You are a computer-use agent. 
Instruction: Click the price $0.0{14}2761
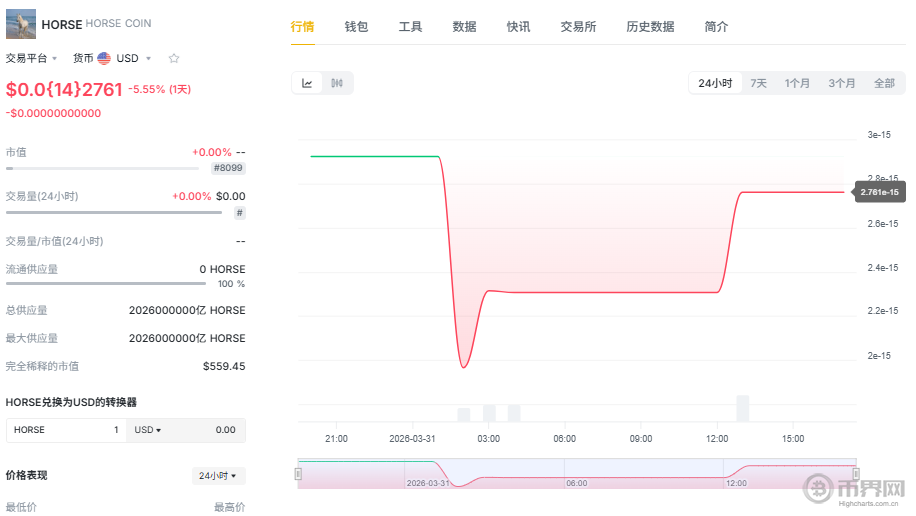click(64, 89)
